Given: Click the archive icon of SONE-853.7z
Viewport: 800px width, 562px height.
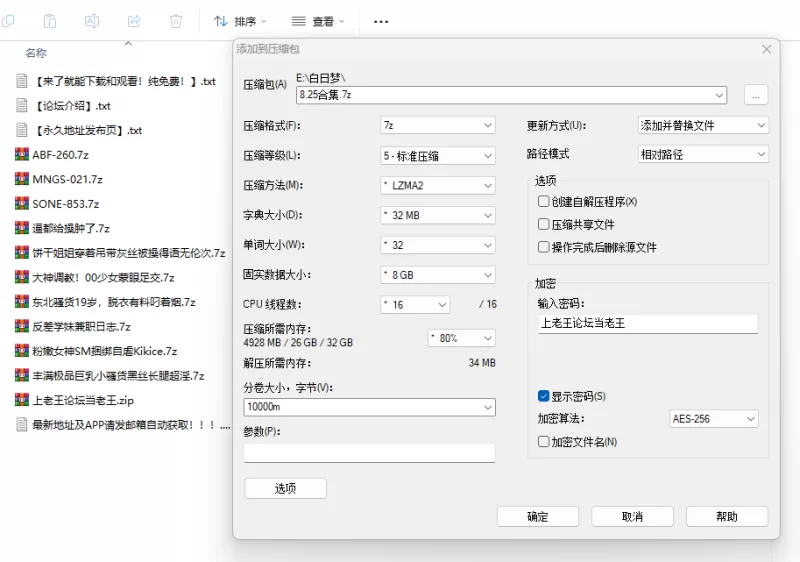Looking at the screenshot, I should pyautogui.click(x=22, y=203).
